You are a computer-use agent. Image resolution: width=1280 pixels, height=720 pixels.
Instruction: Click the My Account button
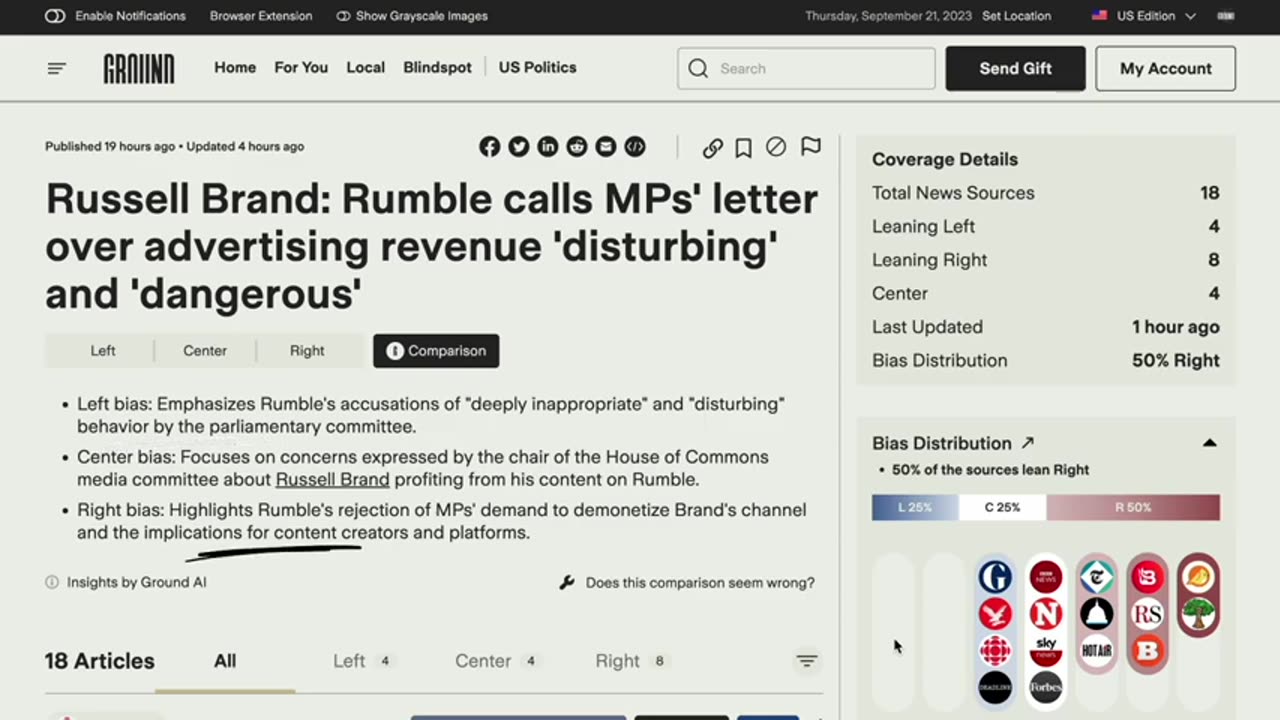click(x=1165, y=68)
